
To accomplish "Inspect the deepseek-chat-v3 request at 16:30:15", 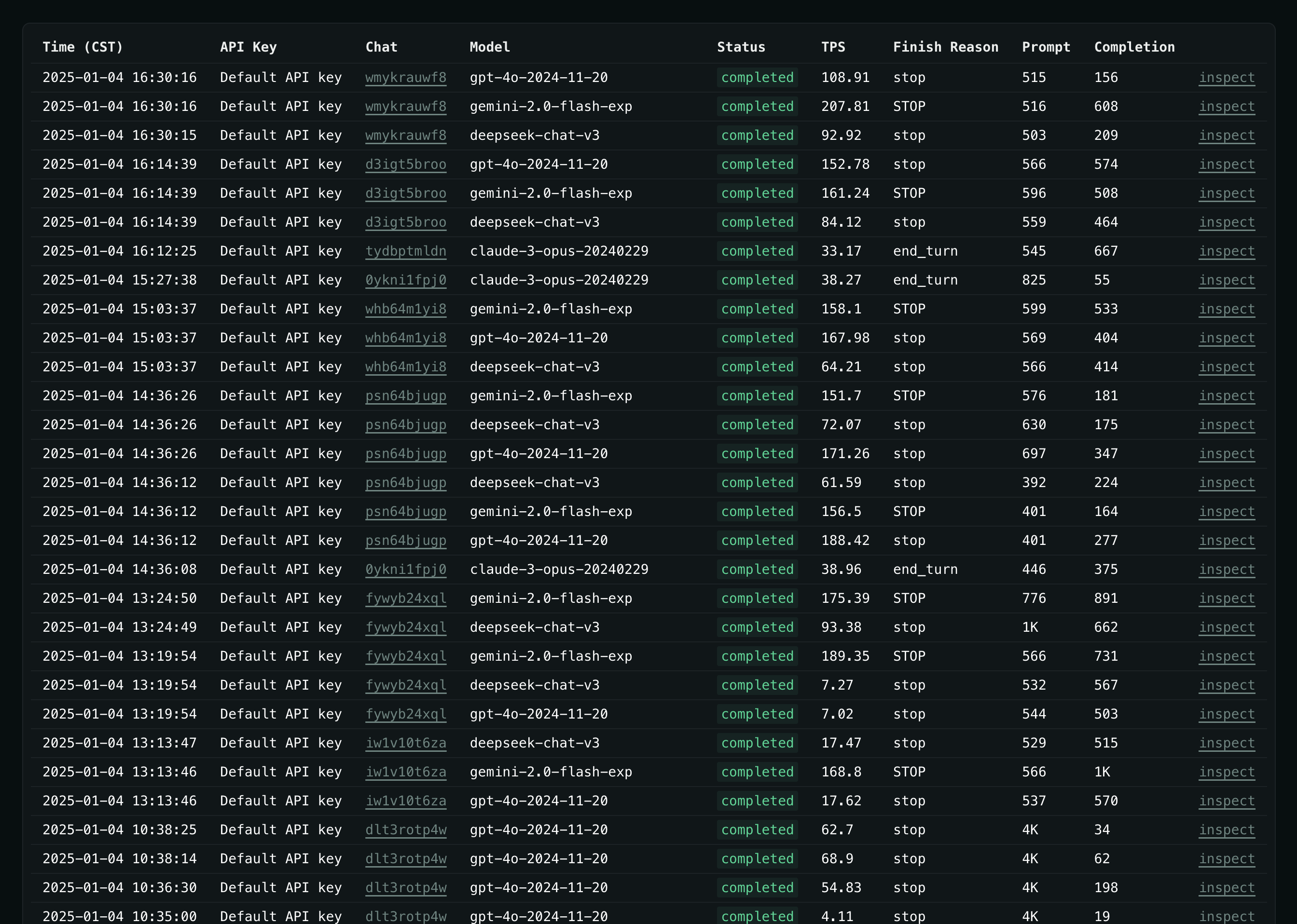I will click(1227, 136).
